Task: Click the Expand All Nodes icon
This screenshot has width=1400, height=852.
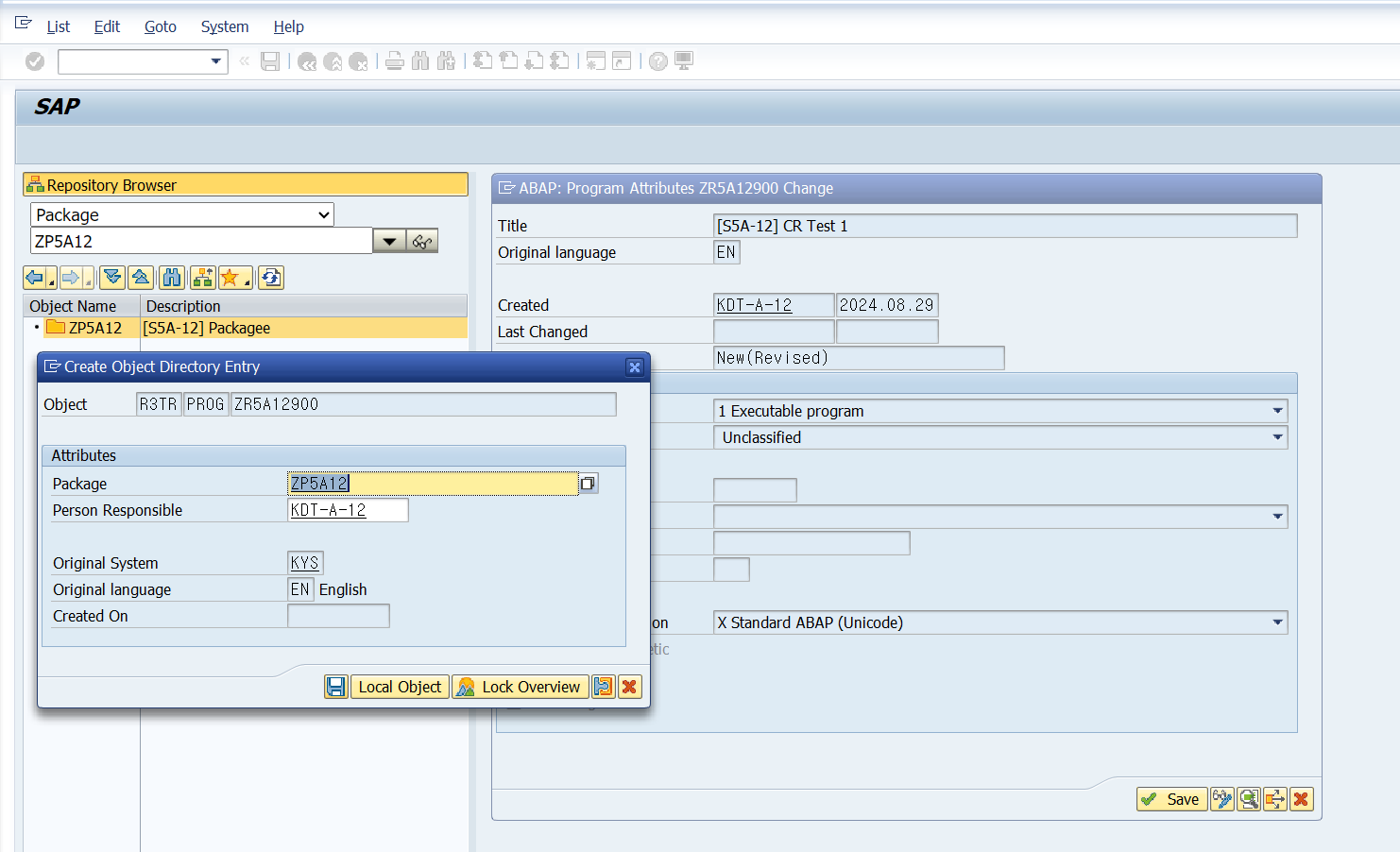Action: (112, 278)
